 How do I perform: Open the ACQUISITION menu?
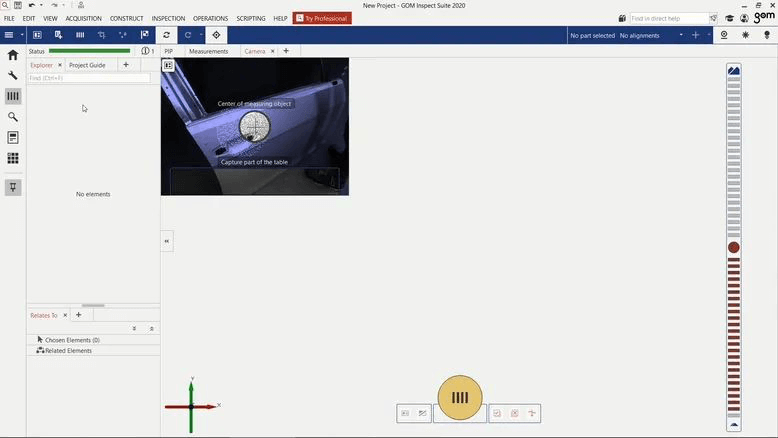coord(83,18)
